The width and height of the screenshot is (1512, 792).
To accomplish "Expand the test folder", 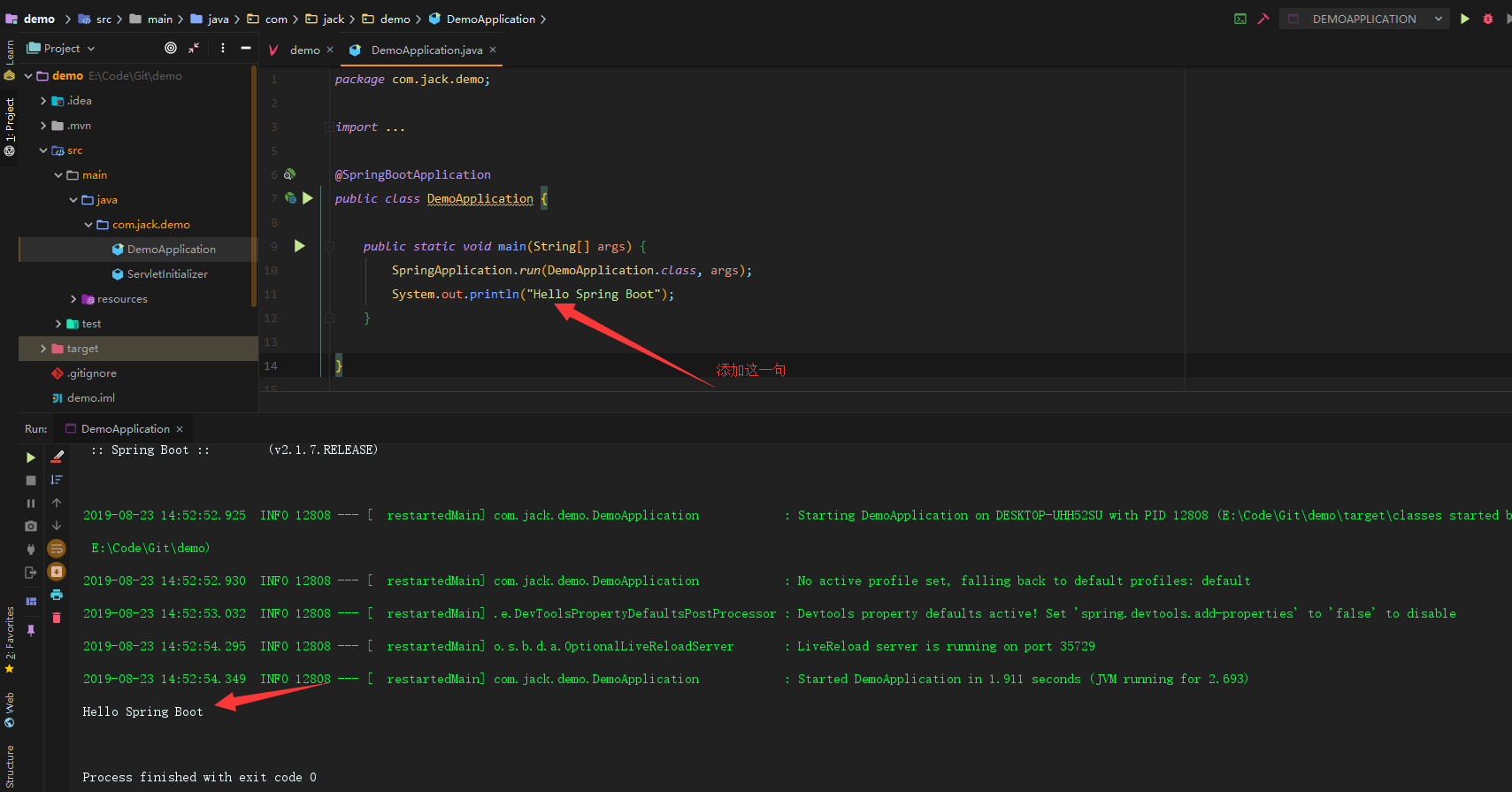I will point(58,324).
